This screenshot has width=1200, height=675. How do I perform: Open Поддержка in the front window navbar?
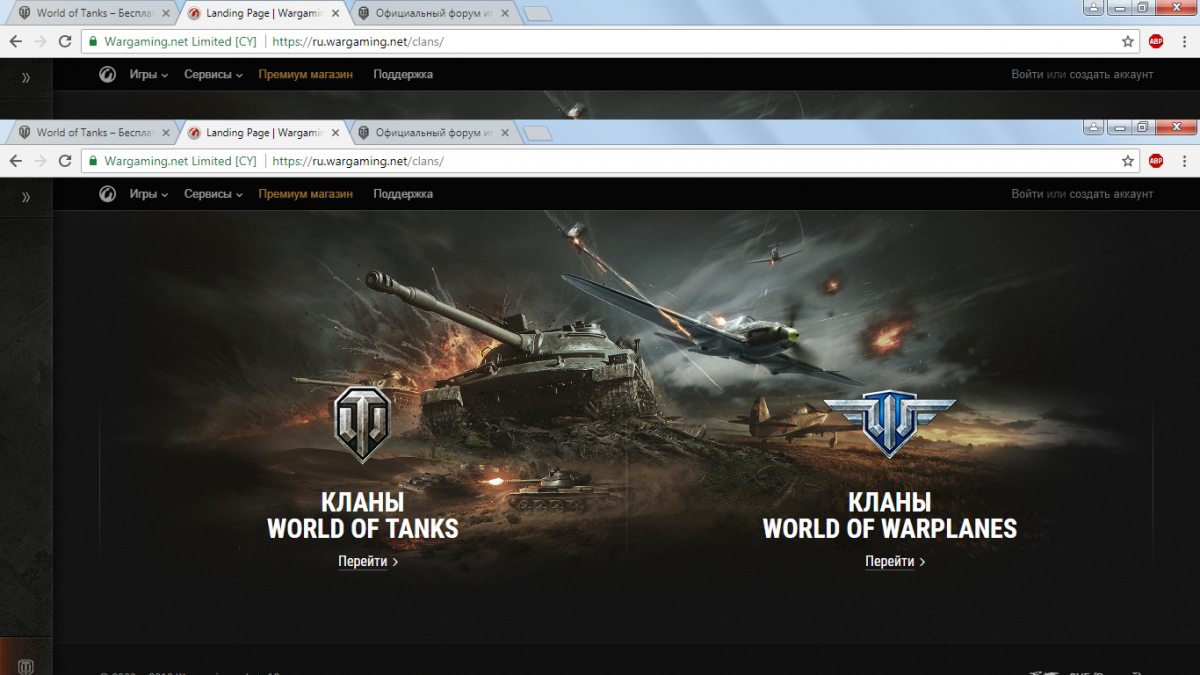point(403,194)
